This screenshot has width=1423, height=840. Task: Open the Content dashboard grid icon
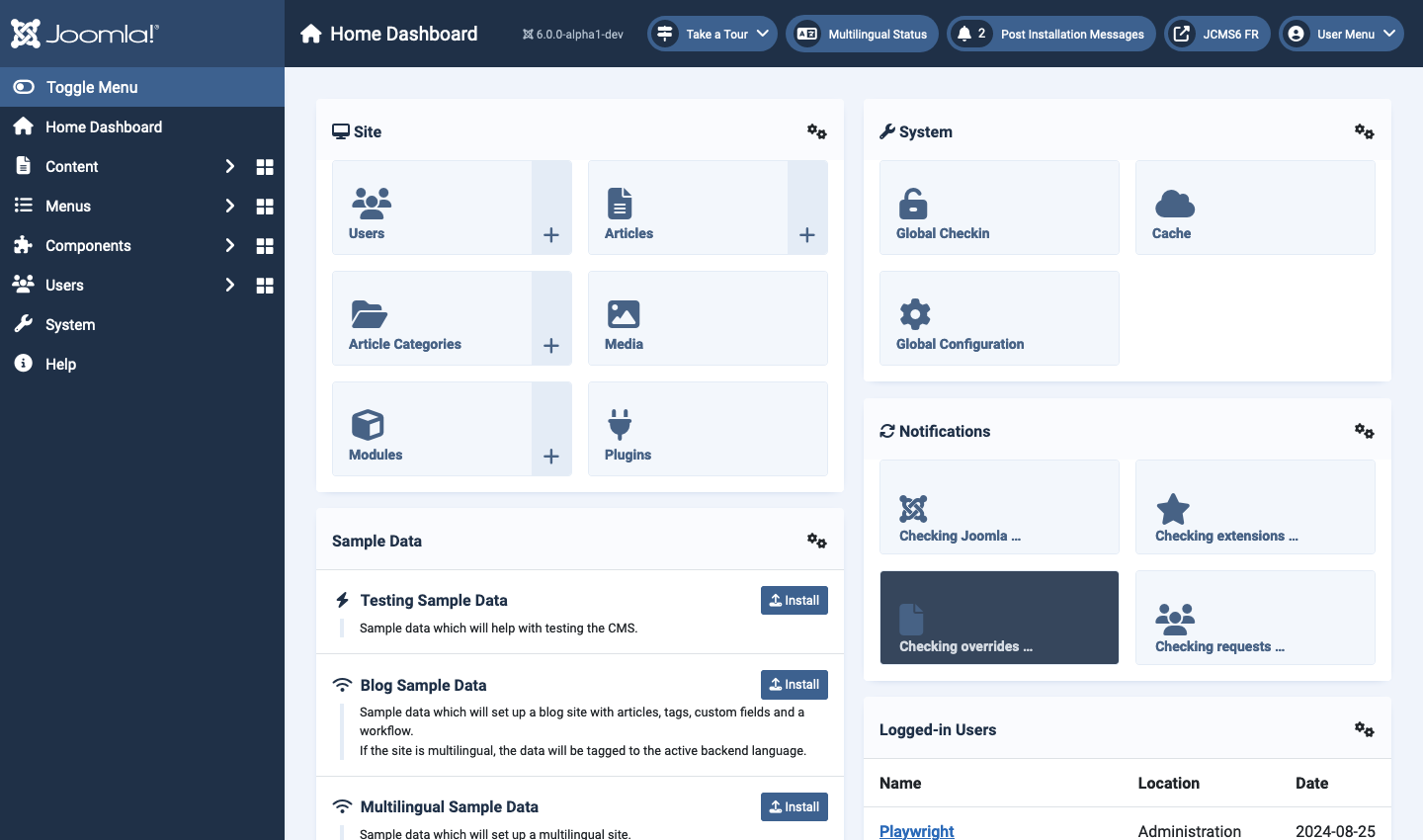(x=265, y=167)
